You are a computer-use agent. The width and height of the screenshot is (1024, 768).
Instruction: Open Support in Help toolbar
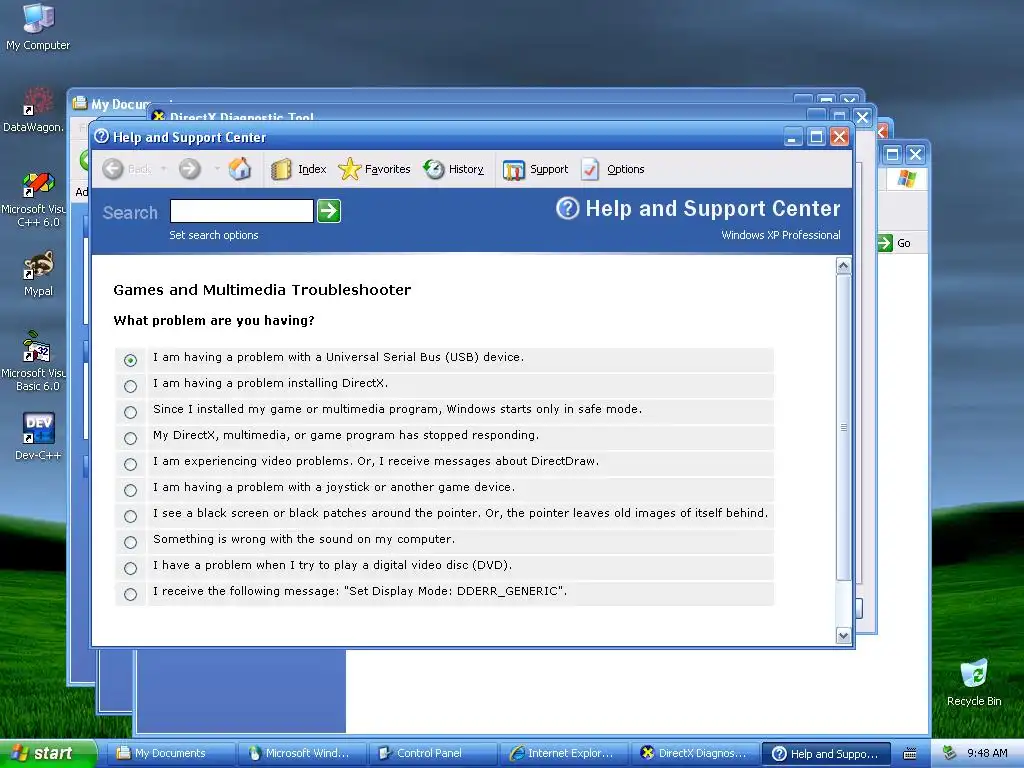(536, 169)
